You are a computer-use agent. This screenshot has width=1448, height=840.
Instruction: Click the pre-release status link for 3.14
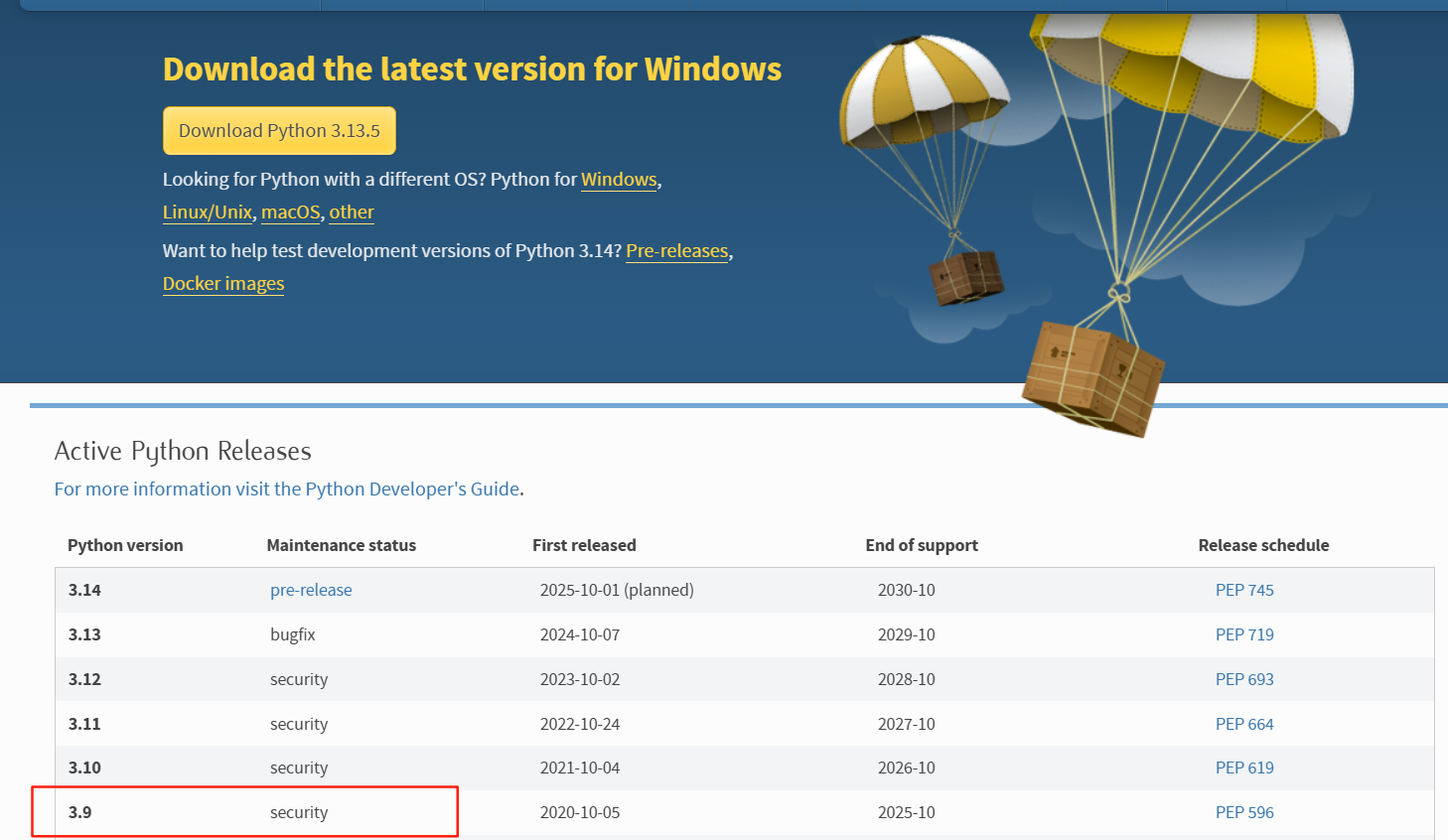coord(311,590)
